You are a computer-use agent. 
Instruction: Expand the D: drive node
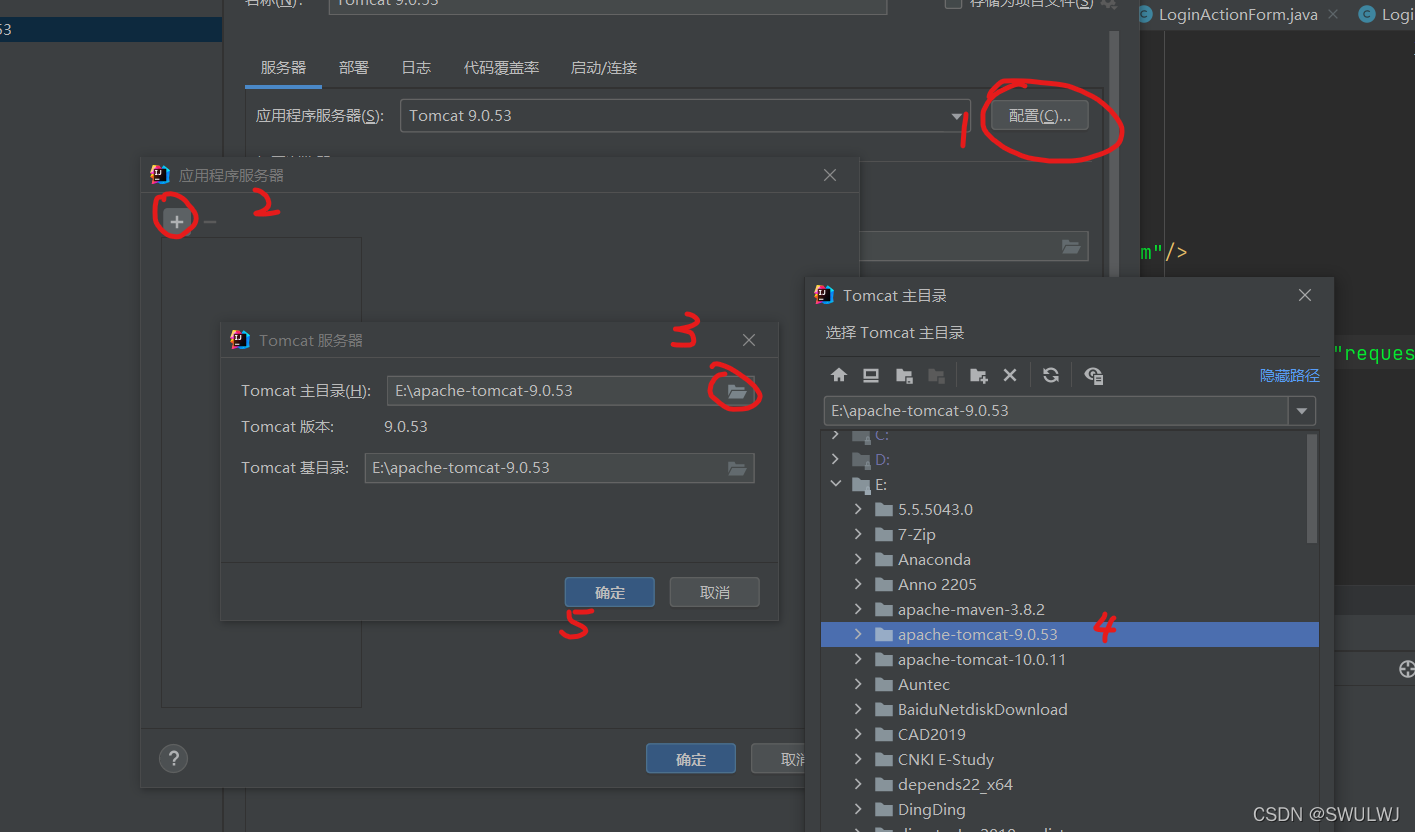pyautogui.click(x=836, y=460)
